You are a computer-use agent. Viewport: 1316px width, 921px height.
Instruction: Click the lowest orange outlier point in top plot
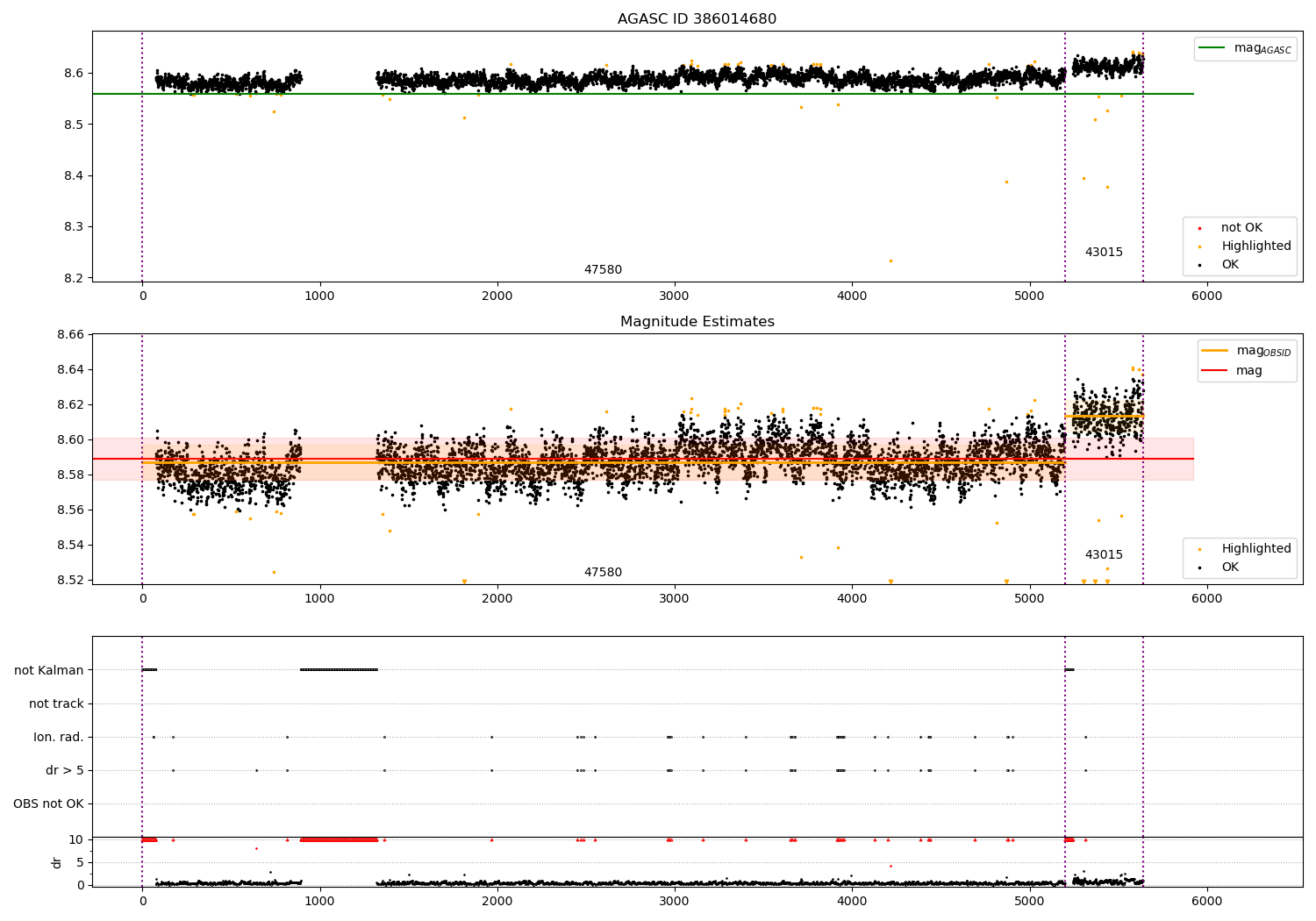[890, 261]
